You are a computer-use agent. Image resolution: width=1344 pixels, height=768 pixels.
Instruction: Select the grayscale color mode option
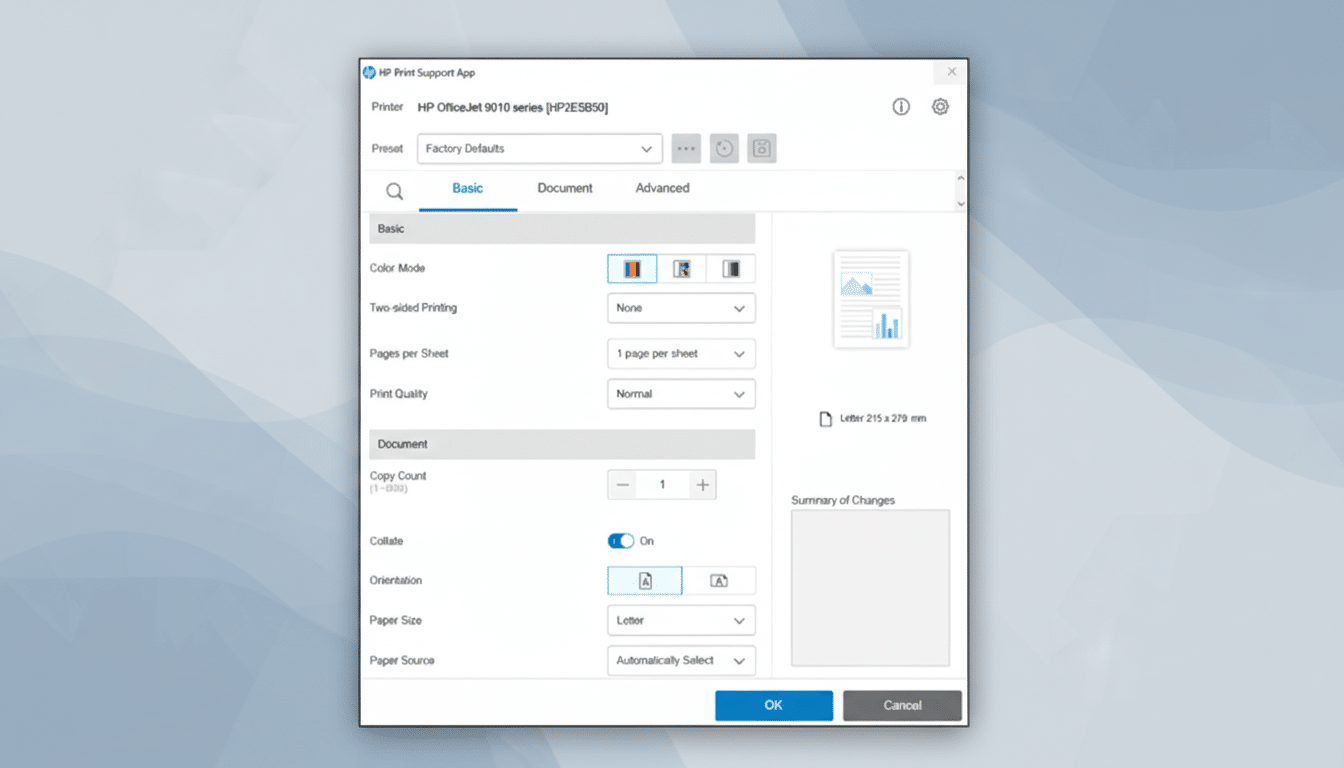coord(681,268)
